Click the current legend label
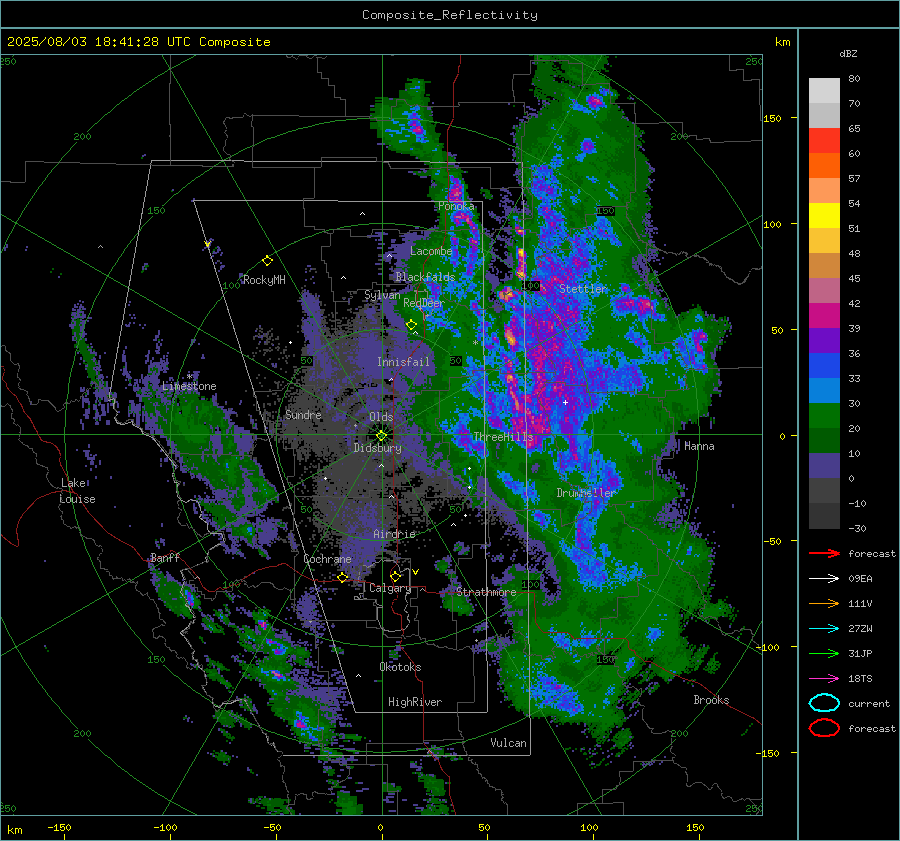Image resolution: width=900 pixels, height=841 pixels. 869,704
